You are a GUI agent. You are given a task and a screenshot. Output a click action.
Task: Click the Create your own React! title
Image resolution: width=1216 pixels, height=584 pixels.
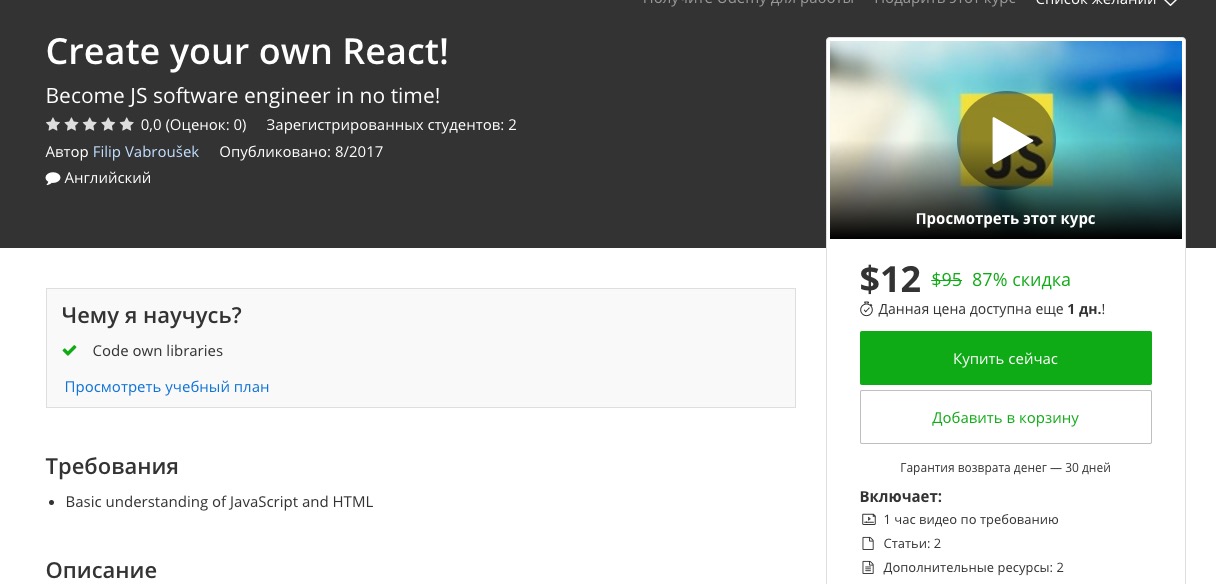pos(247,52)
